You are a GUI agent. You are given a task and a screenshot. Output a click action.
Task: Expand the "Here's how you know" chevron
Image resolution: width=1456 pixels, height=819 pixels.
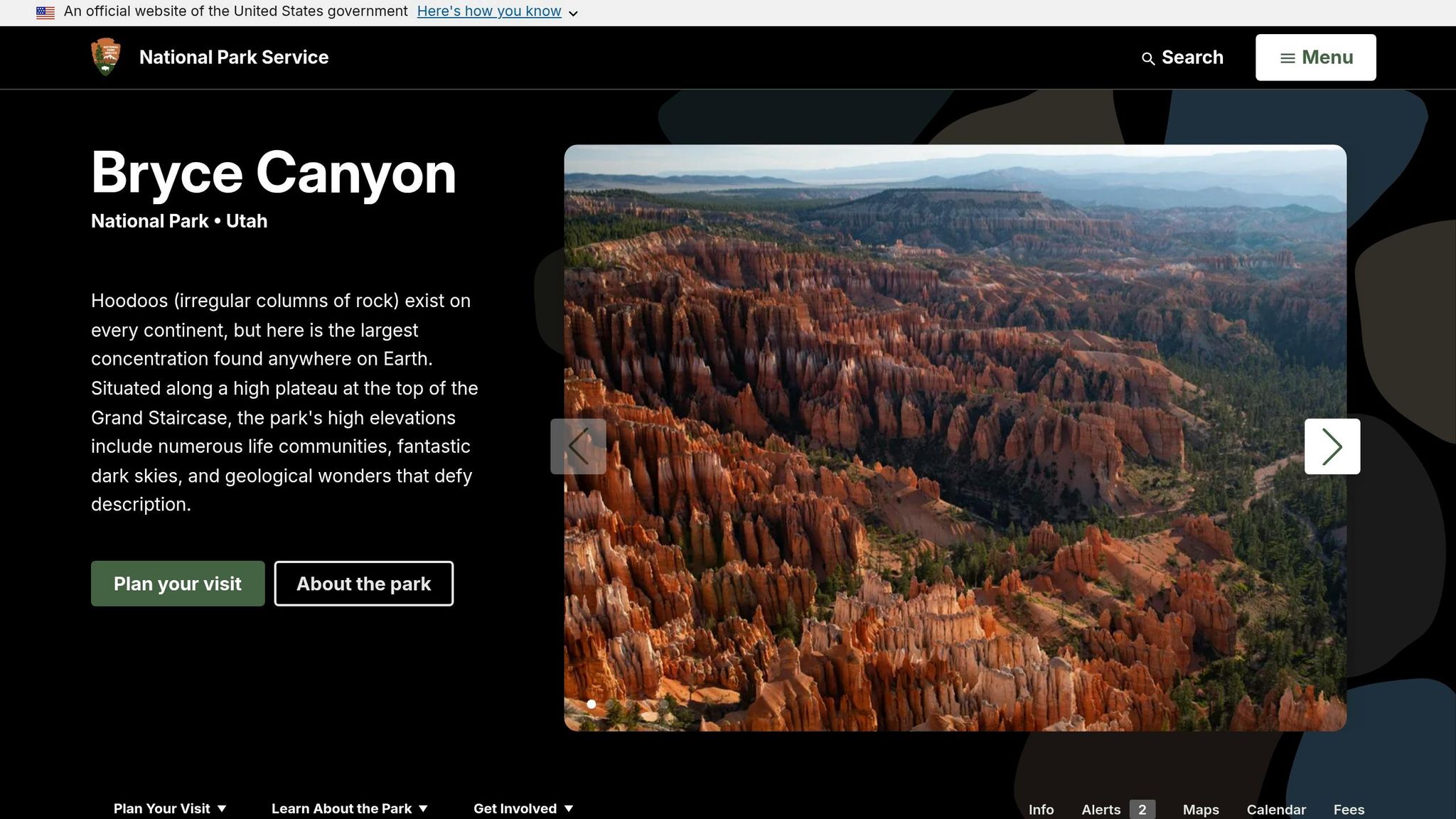573,14
